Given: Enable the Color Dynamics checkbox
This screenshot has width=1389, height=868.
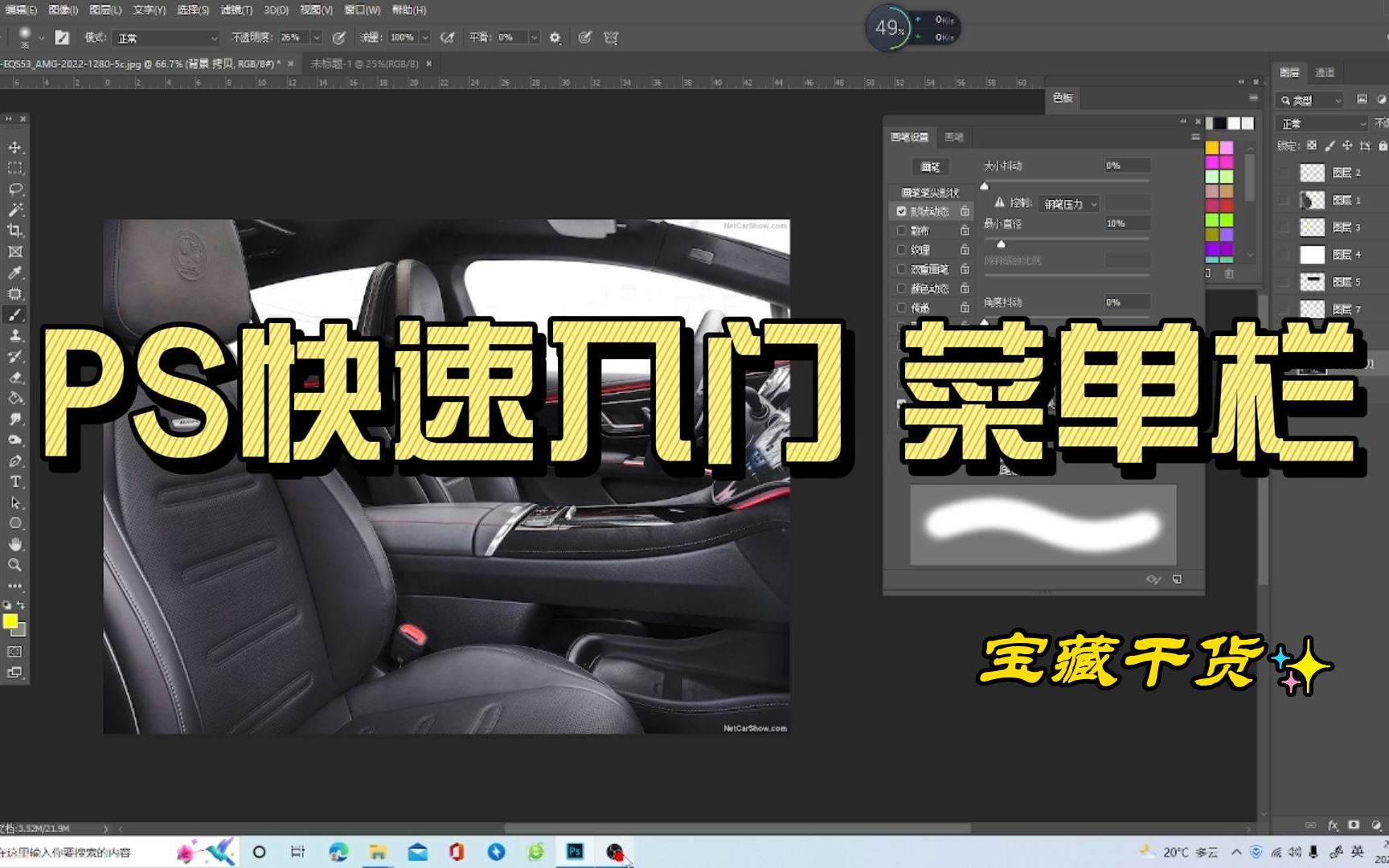Looking at the screenshot, I should tap(901, 289).
